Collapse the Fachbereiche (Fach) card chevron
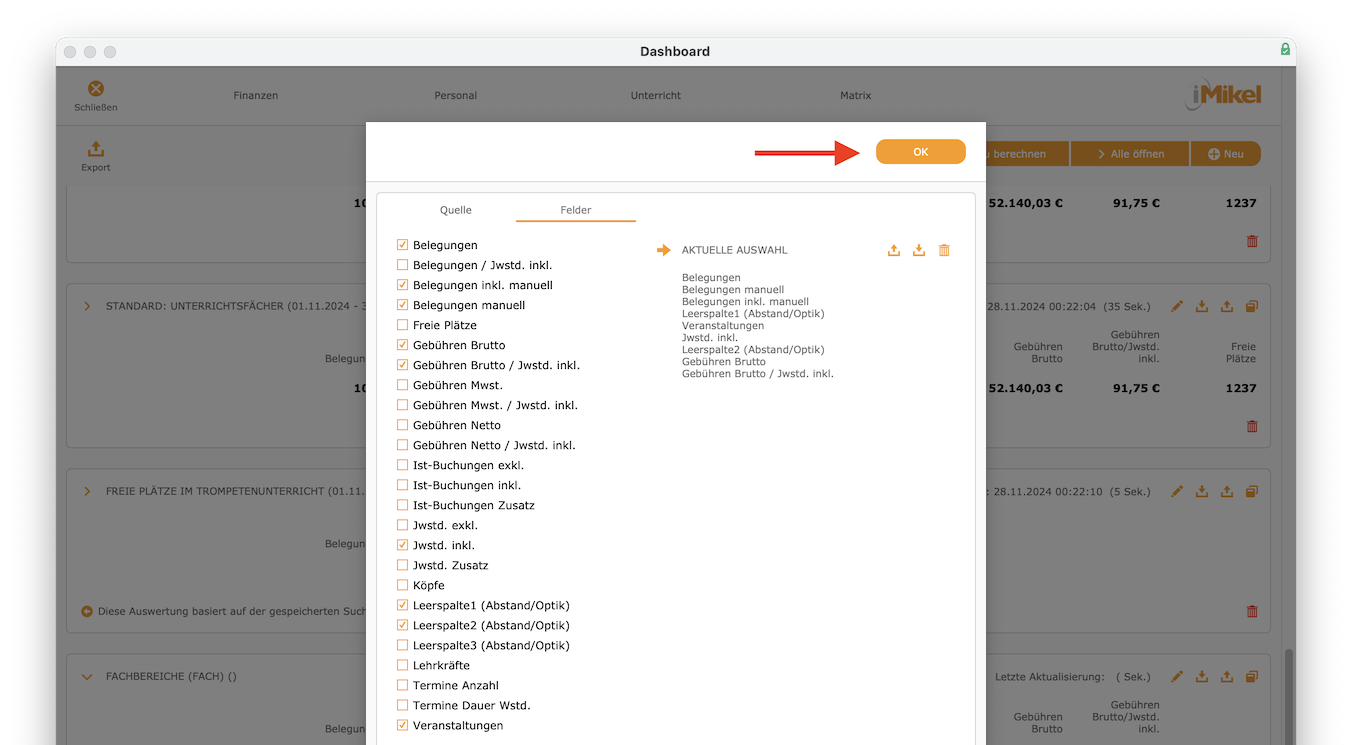The height and width of the screenshot is (745, 1352). (87, 676)
